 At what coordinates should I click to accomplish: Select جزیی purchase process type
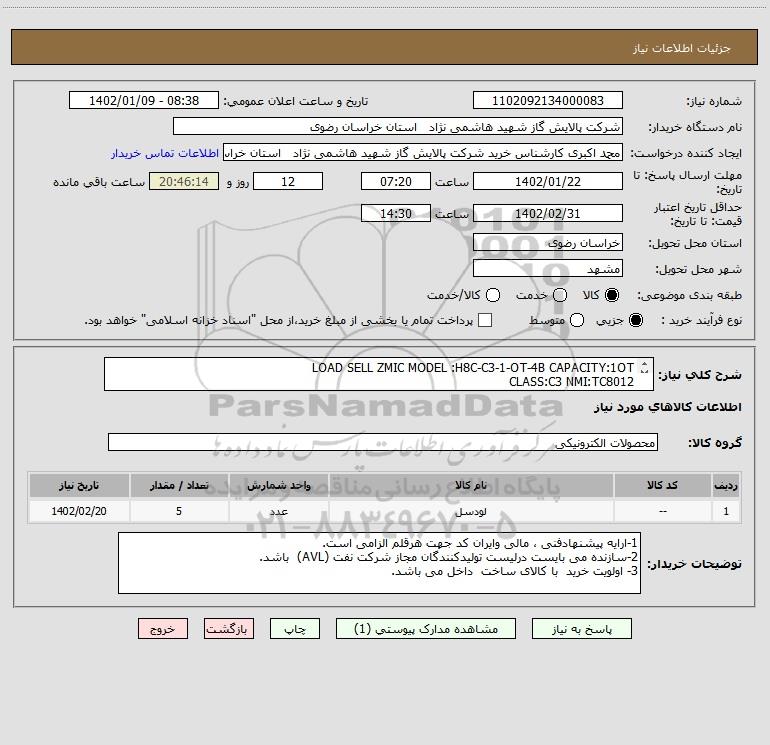(x=639, y=320)
